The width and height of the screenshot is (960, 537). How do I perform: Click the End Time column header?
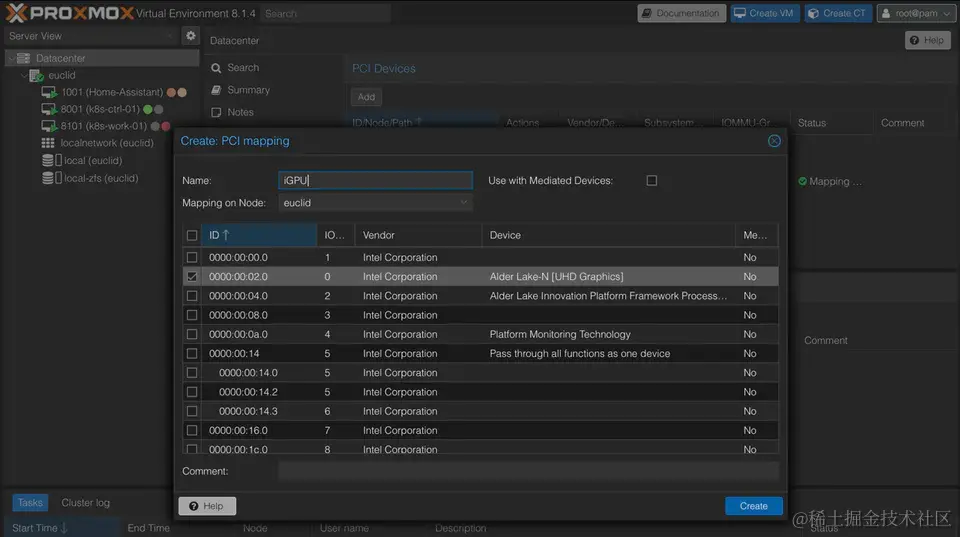(x=148, y=528)
